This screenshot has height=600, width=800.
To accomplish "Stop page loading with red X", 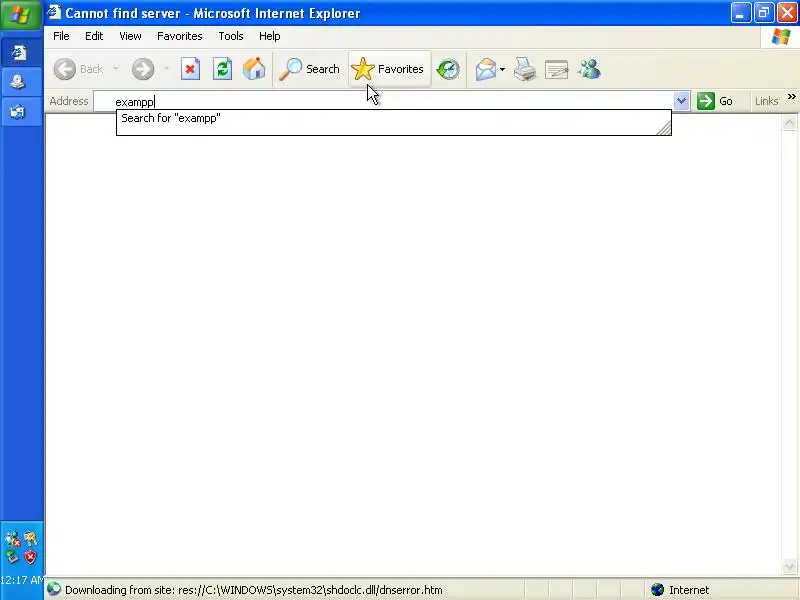I will [x=190, y=69].
